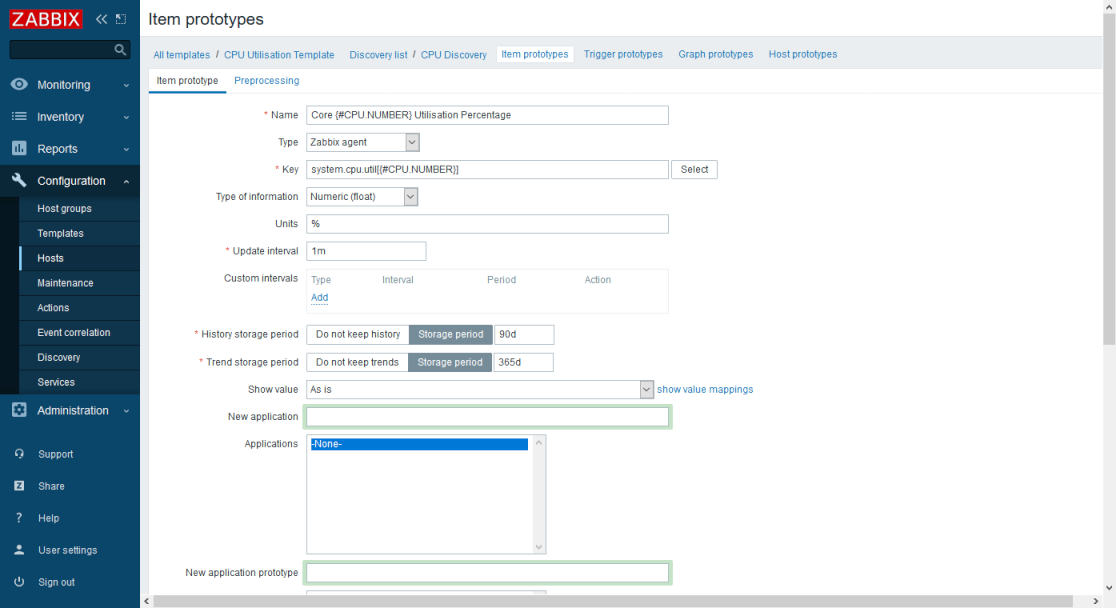Open Services in Configuration menu
Viewport: 1116px width, 608px height.
[x=80, y=382]
